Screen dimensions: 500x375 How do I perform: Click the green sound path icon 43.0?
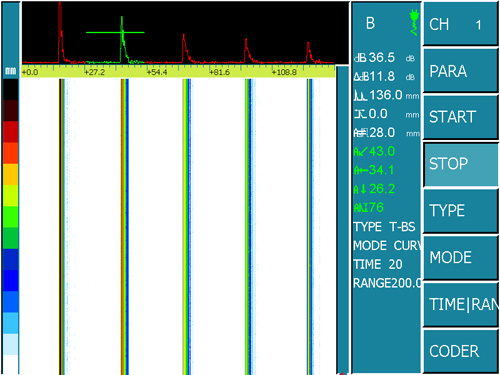pyautogui.click(x=360, y=152)
